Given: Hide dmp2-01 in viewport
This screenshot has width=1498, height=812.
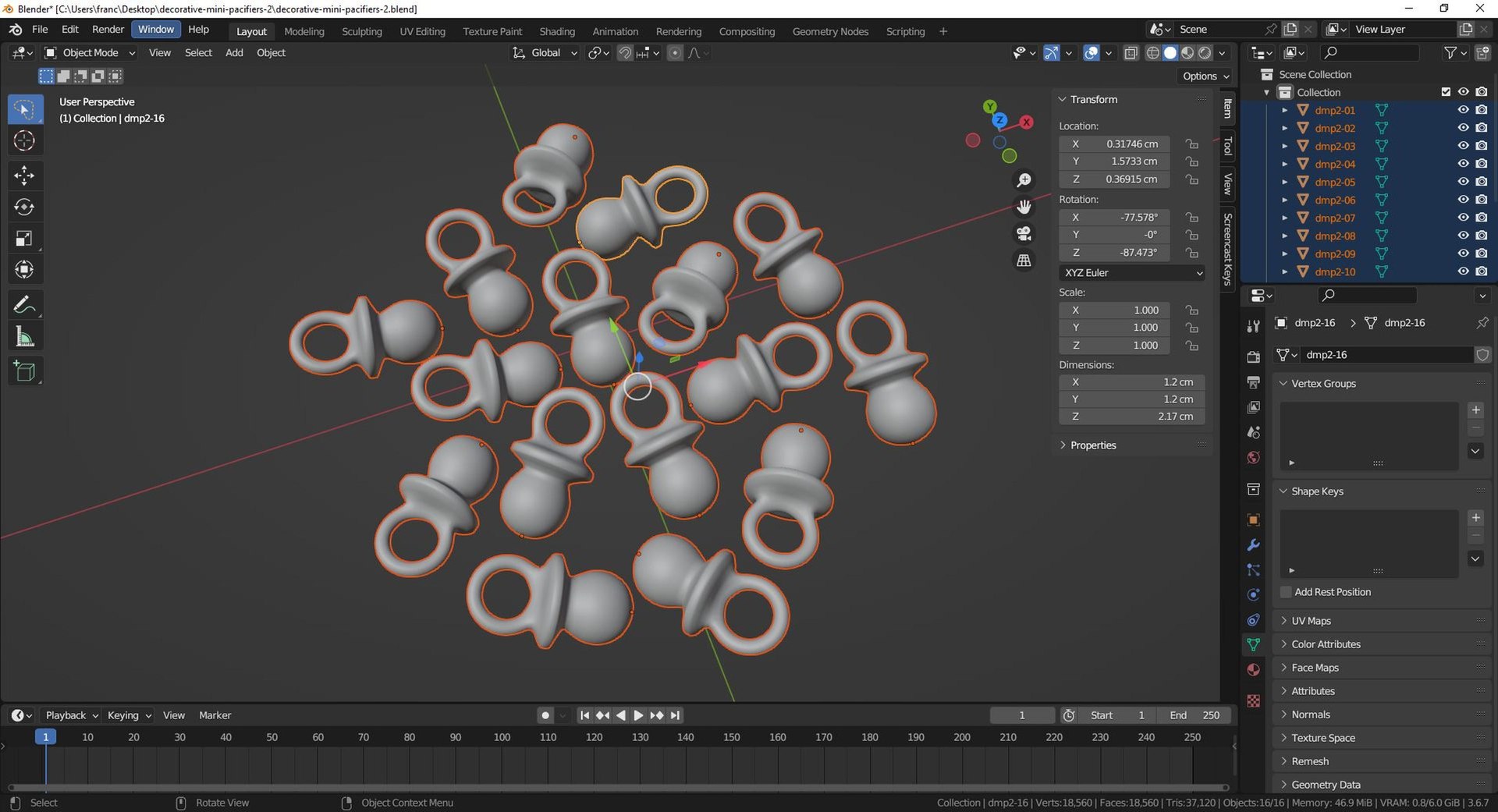Looking at the screenshot, I should click(x=1464, y=110).
